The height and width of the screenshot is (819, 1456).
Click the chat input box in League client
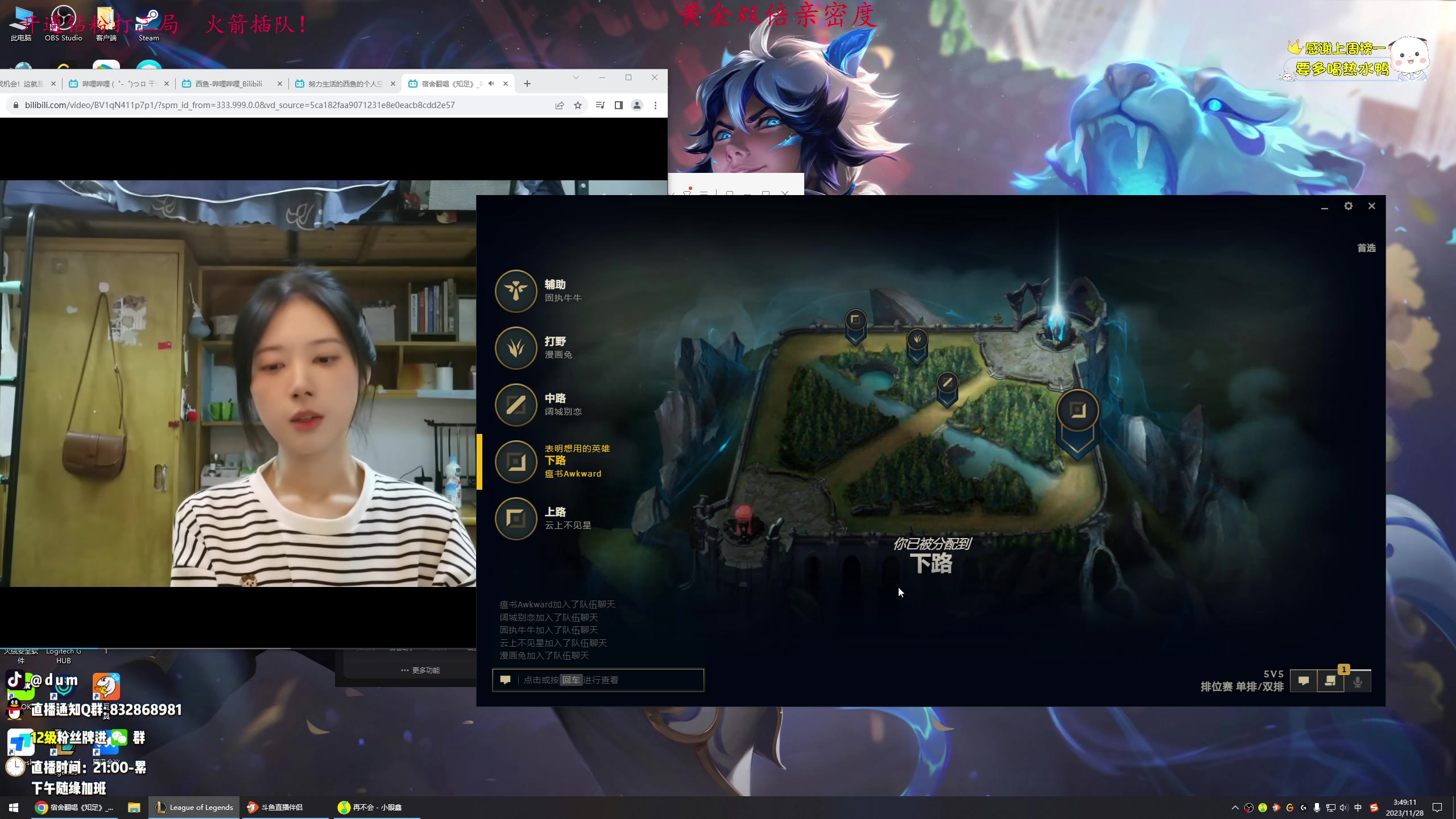598,680
